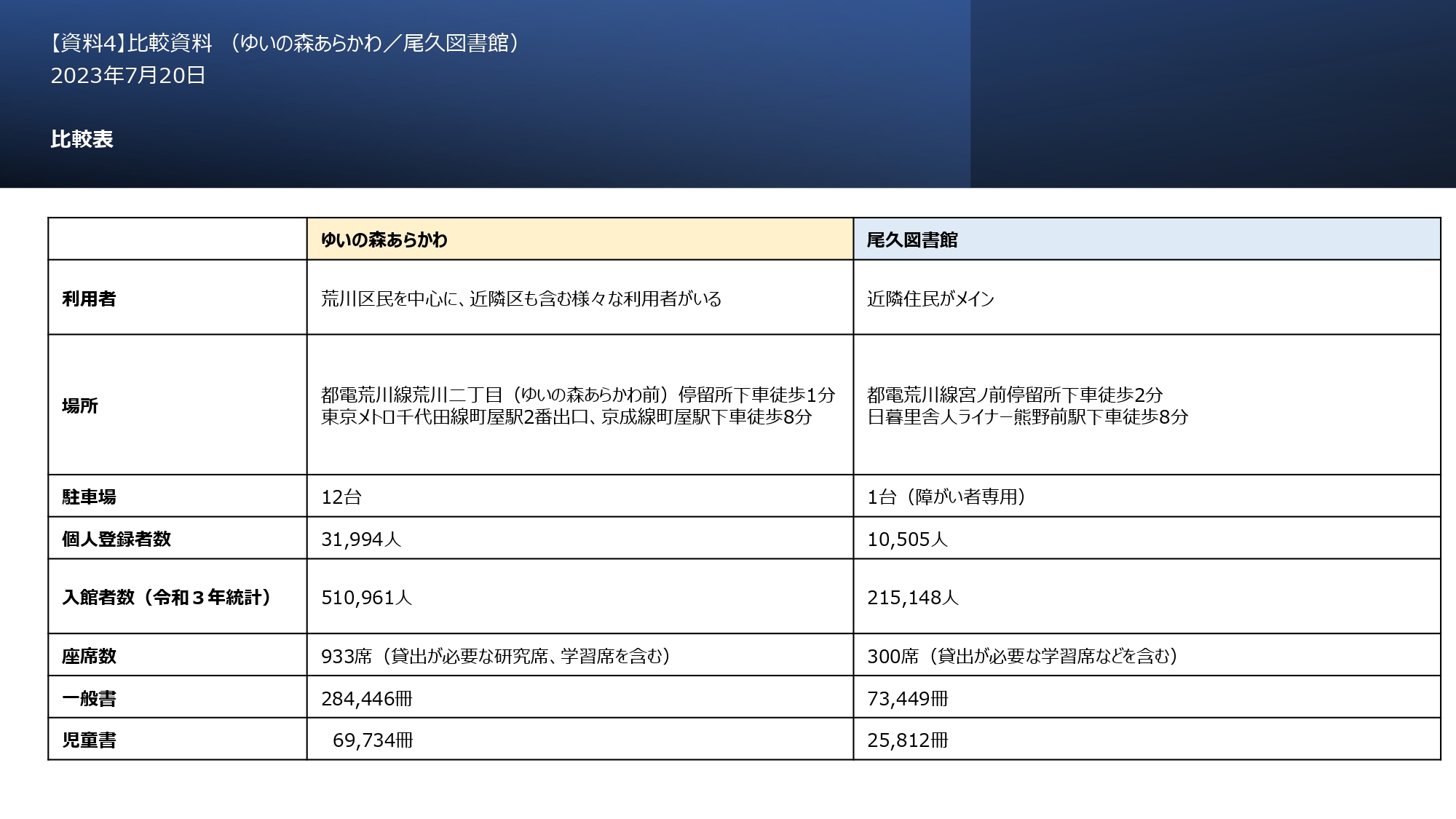1456x819 pixels.
Task: Click the 比較表 heading text
Action: [82, 139]
